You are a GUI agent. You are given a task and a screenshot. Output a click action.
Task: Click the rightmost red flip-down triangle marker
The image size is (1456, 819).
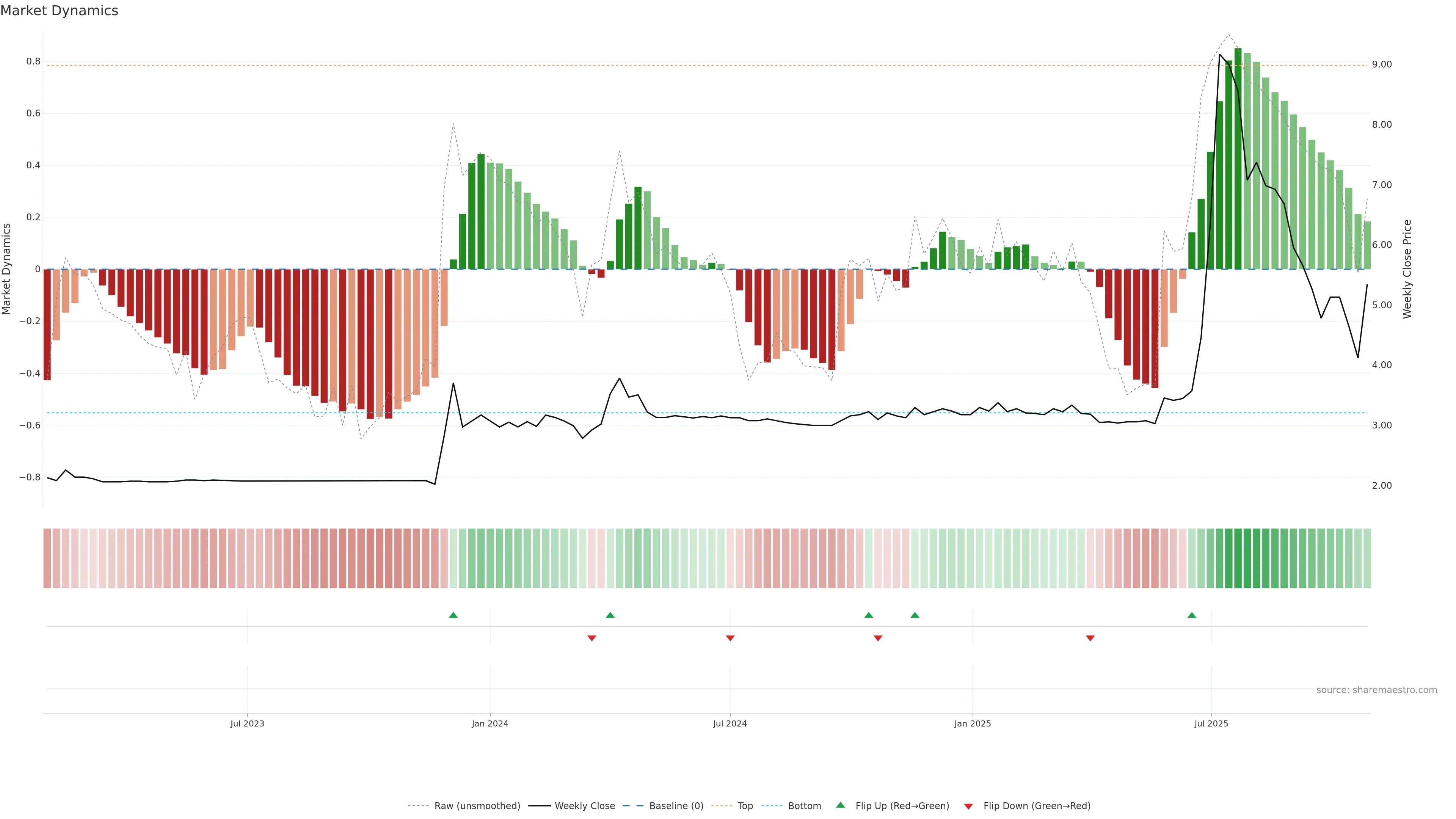click(x=1090, y=638)
